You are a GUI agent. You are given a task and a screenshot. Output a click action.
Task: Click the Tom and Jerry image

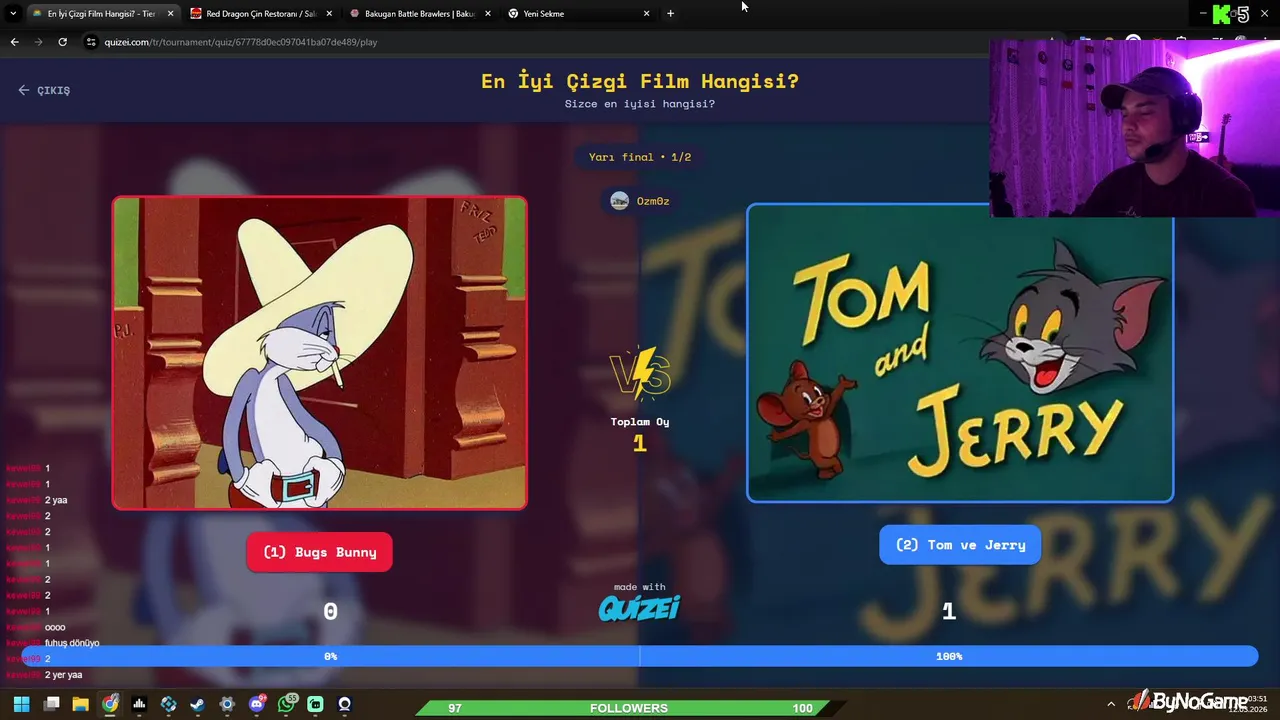(x=960, y=353)
